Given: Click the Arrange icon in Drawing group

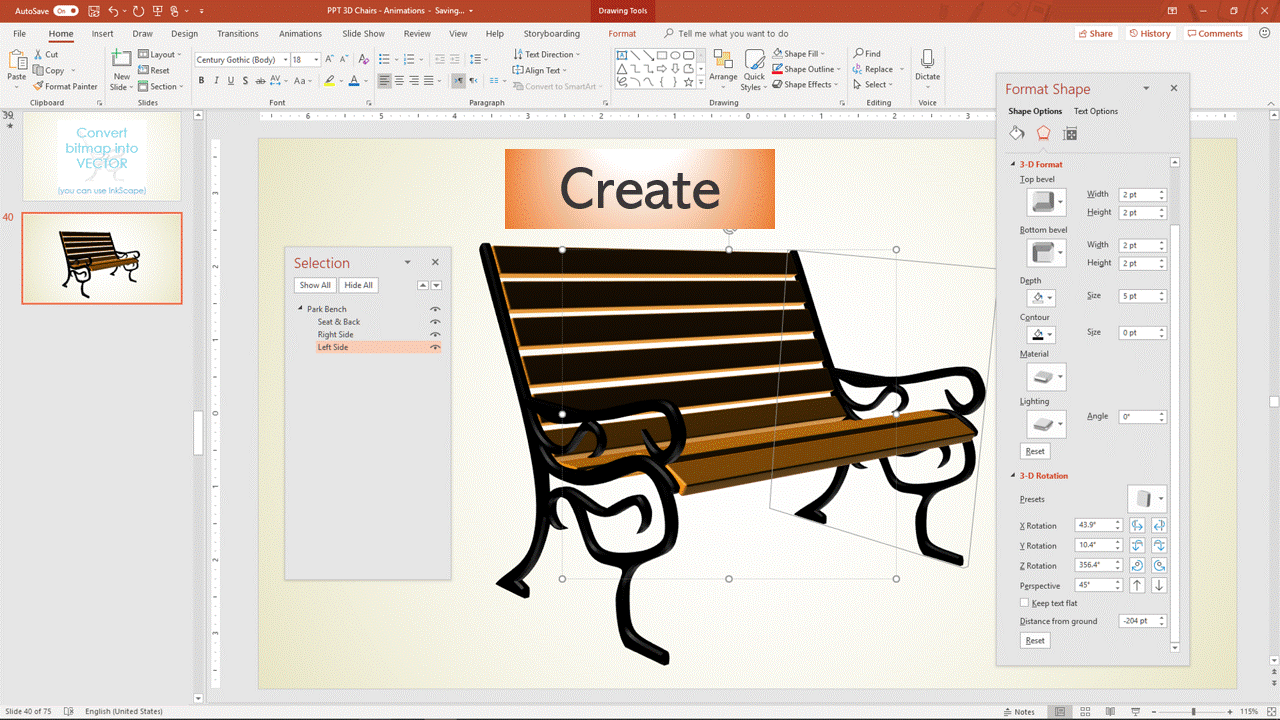Looking at the screenshot, I should (723, 60).
